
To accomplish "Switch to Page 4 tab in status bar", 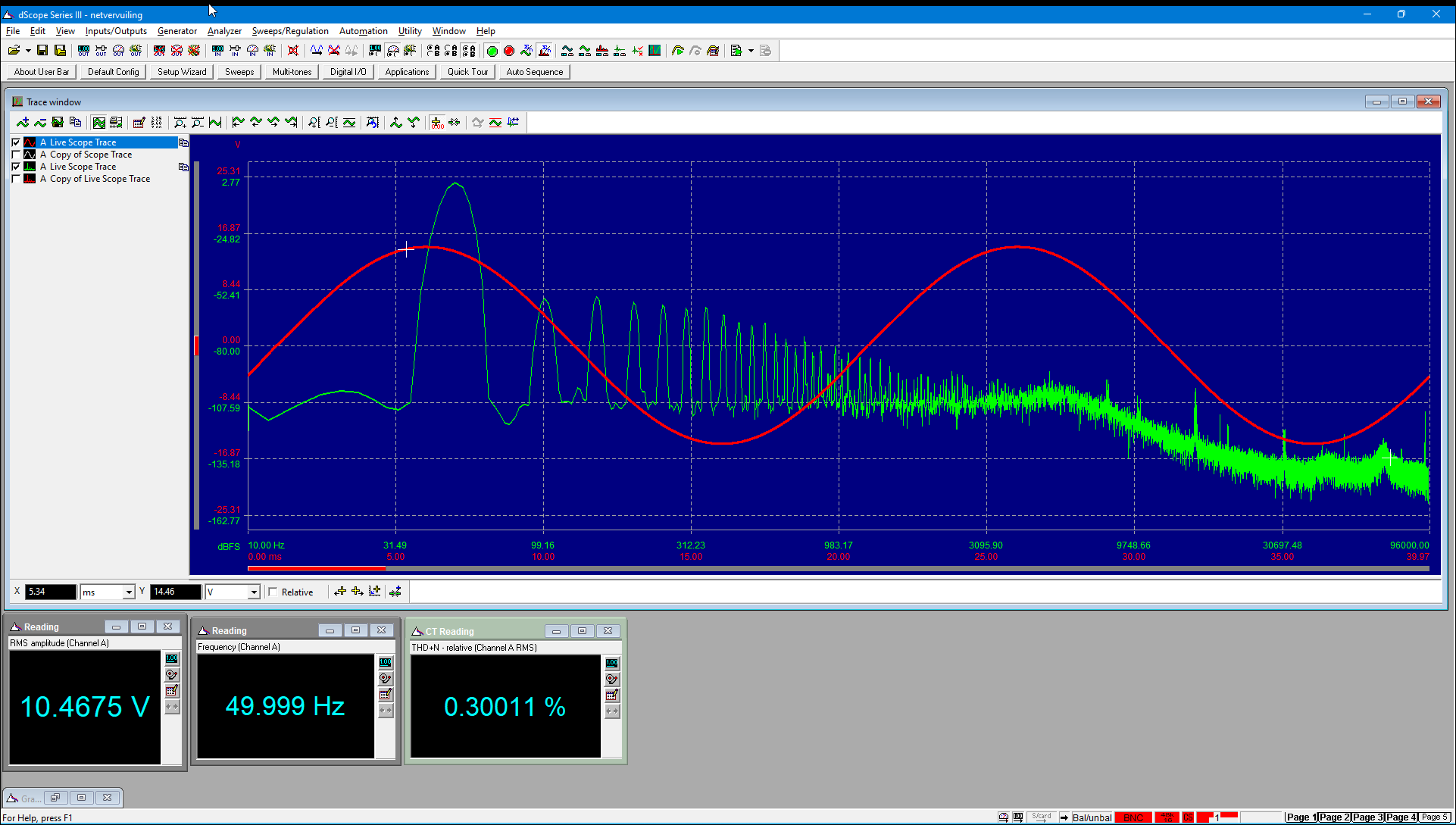I will coord(1401,817).
